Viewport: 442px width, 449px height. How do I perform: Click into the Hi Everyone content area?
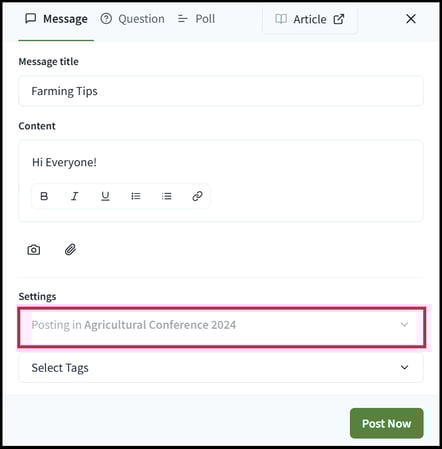[221, 162]
